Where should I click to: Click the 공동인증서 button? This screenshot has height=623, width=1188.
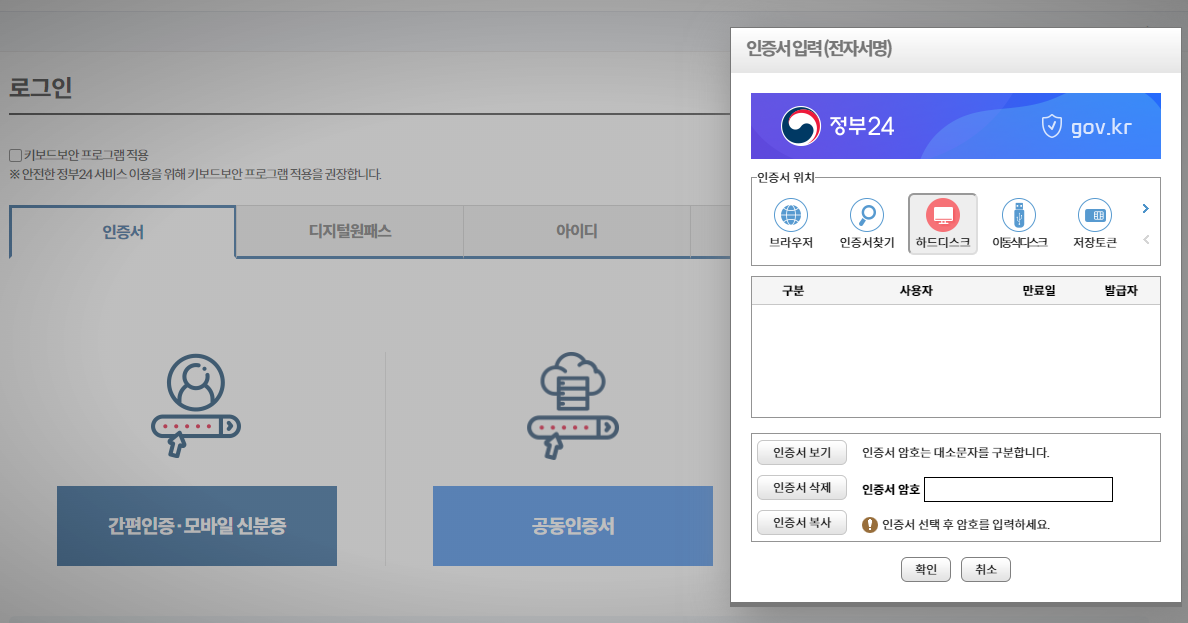(x=573, y=526)
